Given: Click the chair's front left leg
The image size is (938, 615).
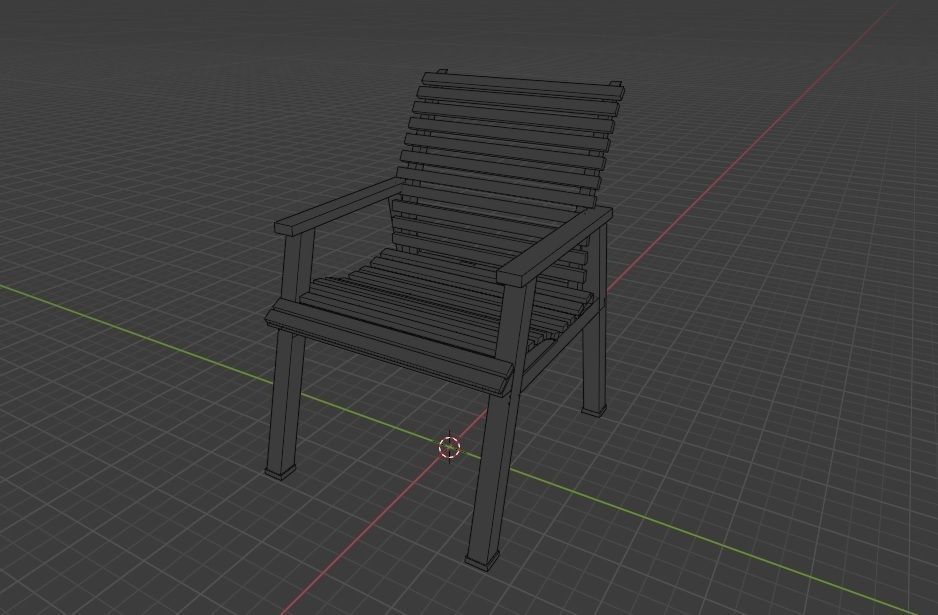Looking at the screenshot, I should 289,357.
